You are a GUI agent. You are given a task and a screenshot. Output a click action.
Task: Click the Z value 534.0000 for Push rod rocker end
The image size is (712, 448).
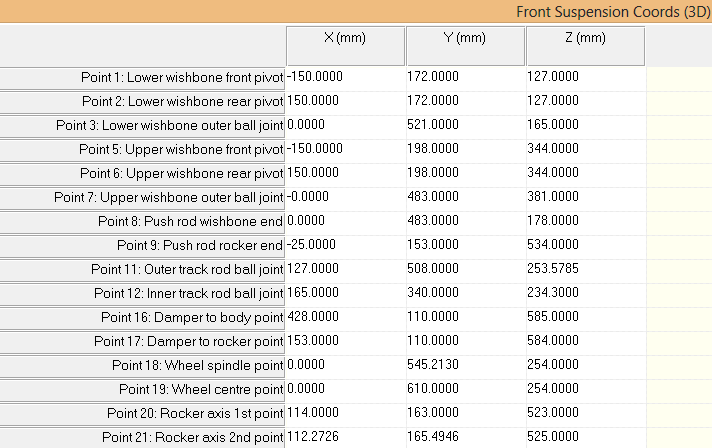coord(584,245)
